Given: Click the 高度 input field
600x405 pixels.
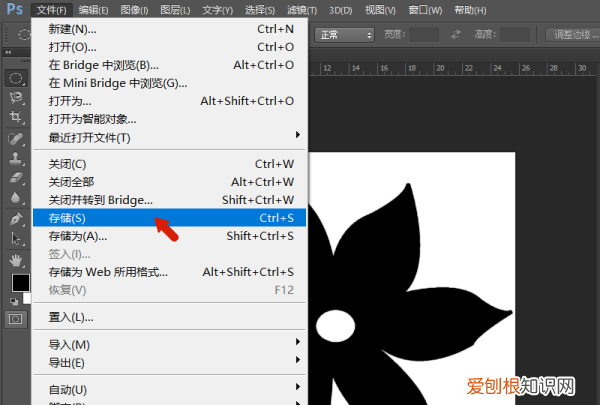Looking at the screenshot, I should click(515, 35).
